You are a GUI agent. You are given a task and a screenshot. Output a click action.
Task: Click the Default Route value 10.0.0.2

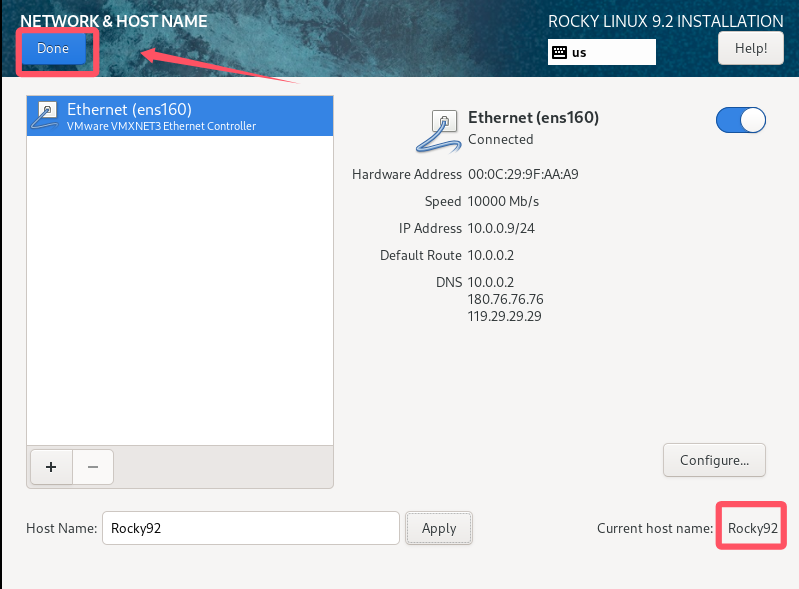[x=491, y=255]
